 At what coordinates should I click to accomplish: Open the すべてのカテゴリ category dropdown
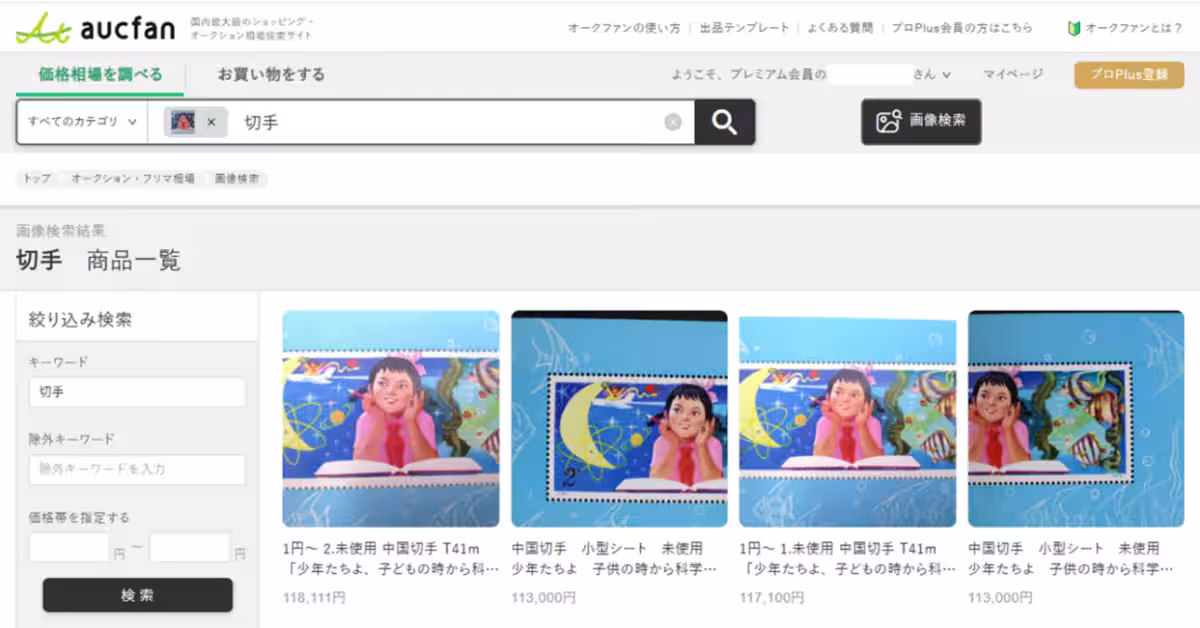[x=80, y=121]
